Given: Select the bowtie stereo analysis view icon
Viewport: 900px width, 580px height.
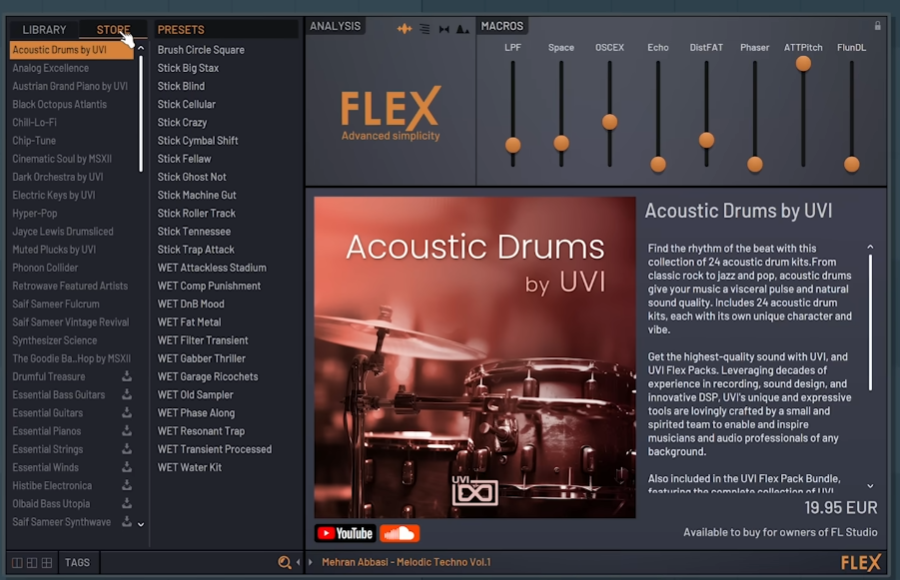Looking at the screenshot, I should coord(444,29).
